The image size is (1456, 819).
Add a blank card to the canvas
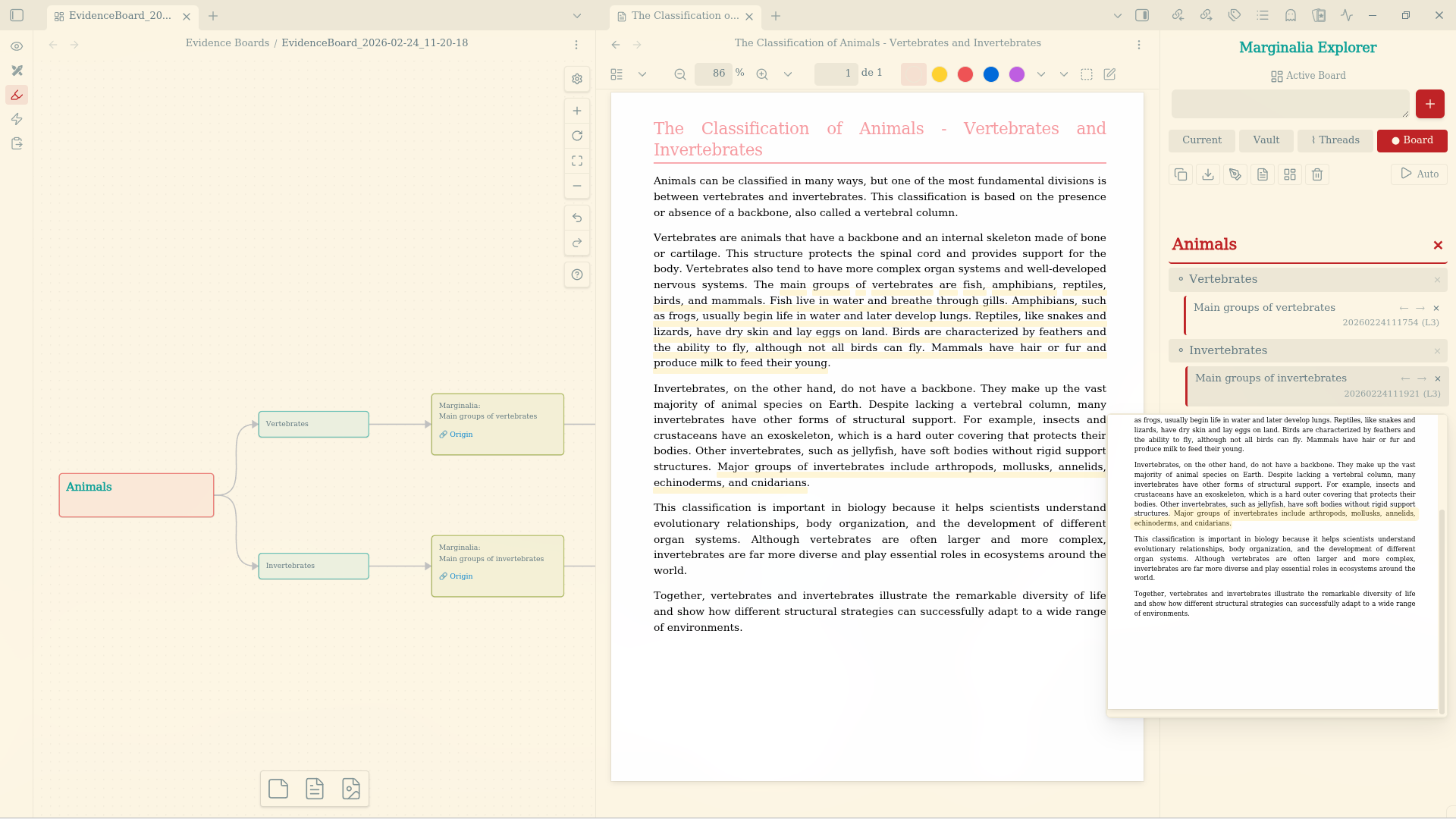click(278, 789)
